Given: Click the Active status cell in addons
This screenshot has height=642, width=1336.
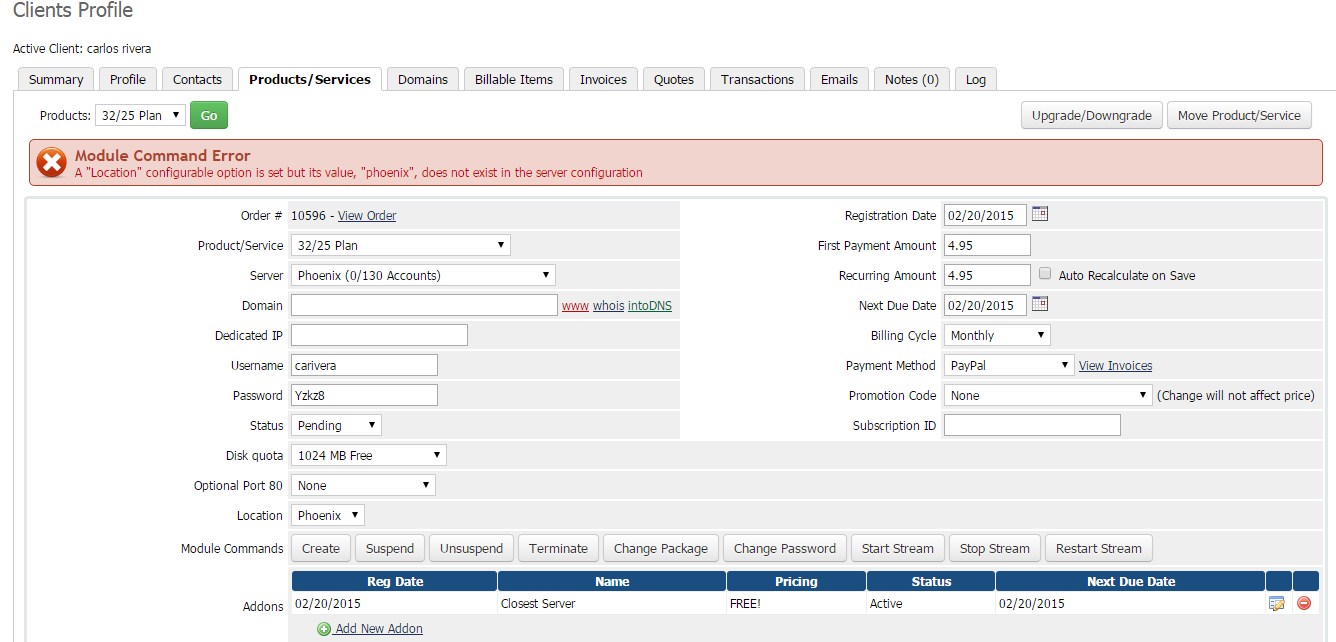Looking at the screenshot, I should pyautogui.click(x=931, y=603).
